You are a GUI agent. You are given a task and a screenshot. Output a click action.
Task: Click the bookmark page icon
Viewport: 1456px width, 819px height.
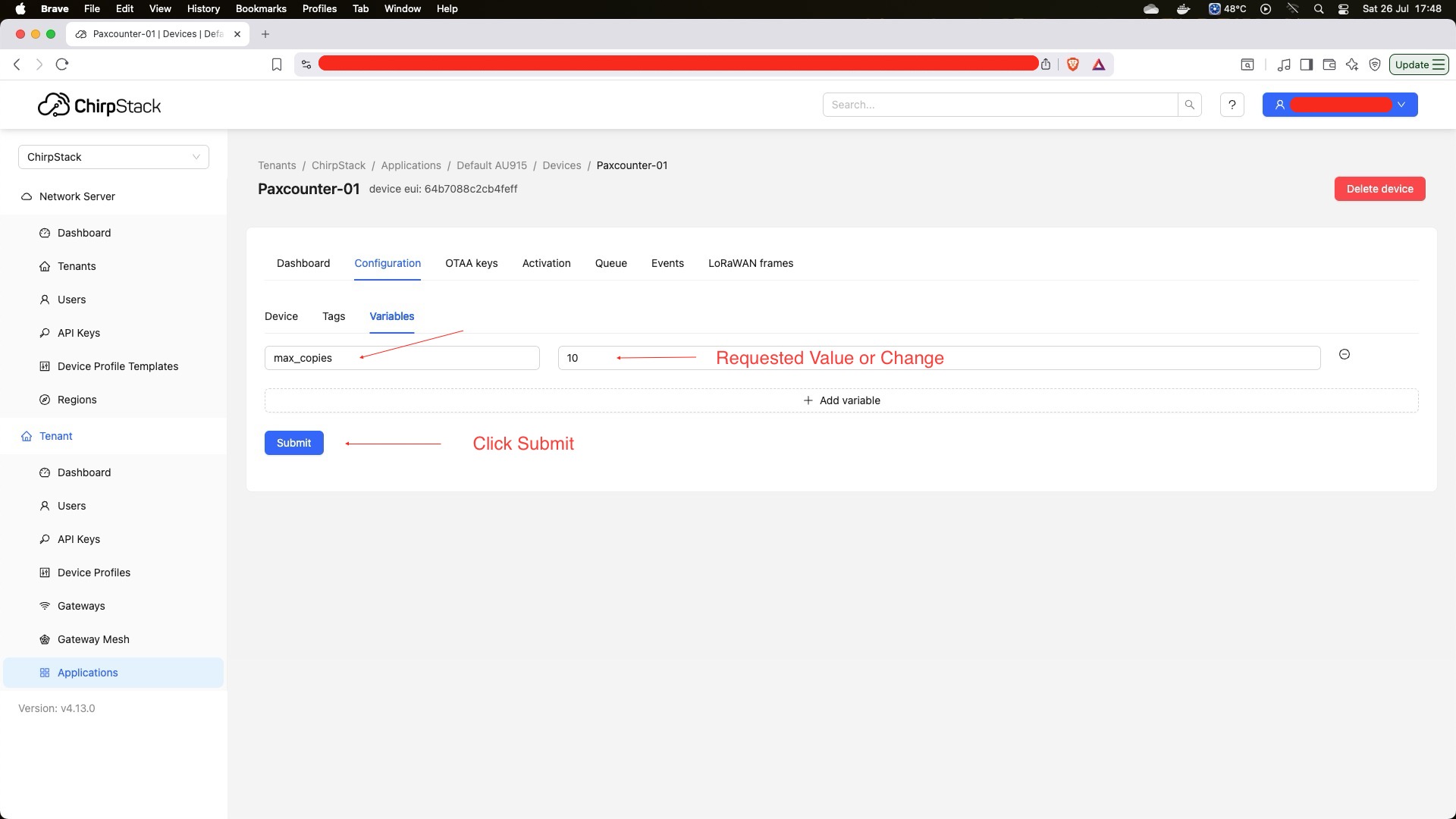(277, 64)
